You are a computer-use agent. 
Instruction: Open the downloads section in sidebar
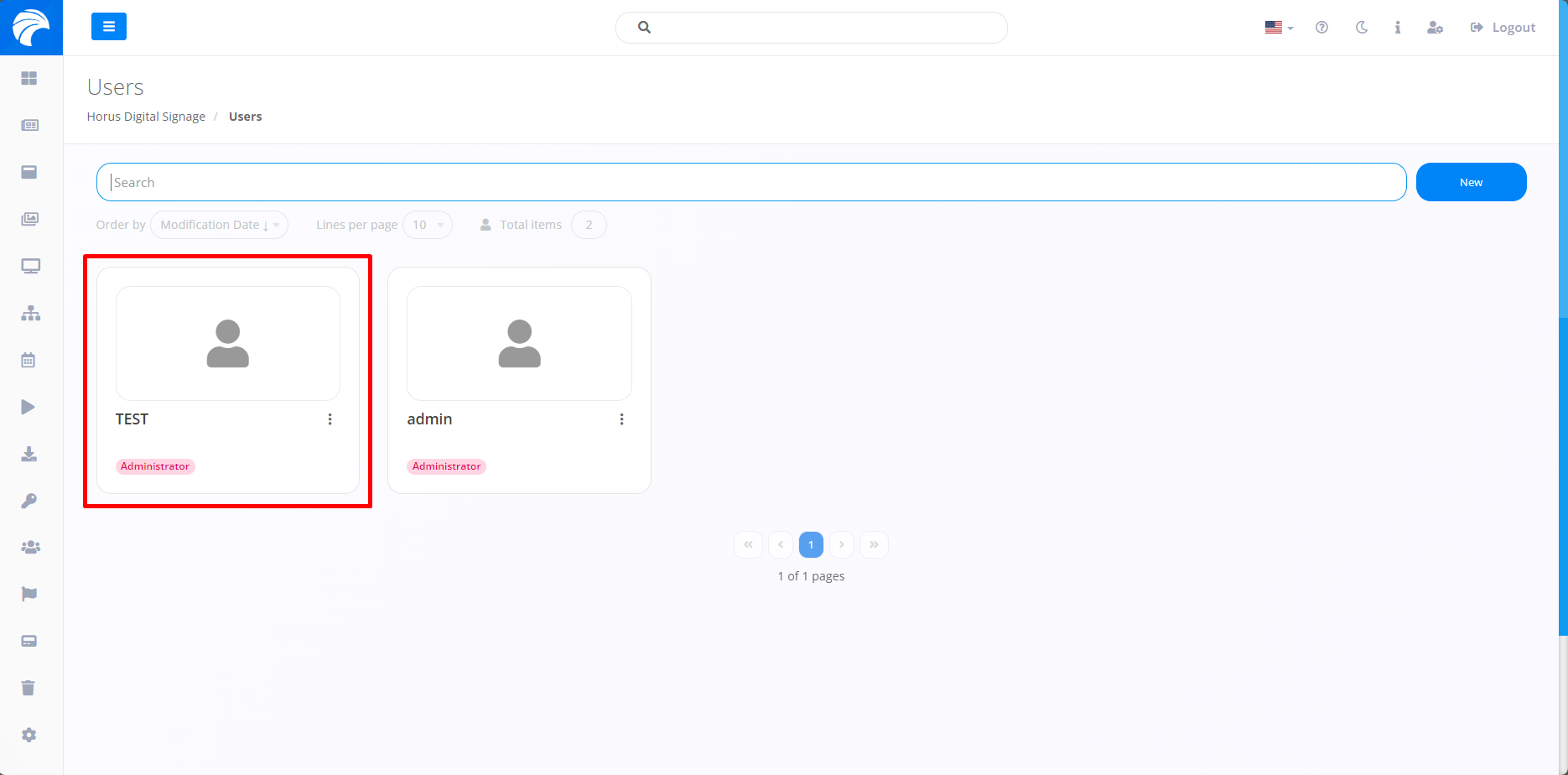pyautogui.click(x=30, y=454)
